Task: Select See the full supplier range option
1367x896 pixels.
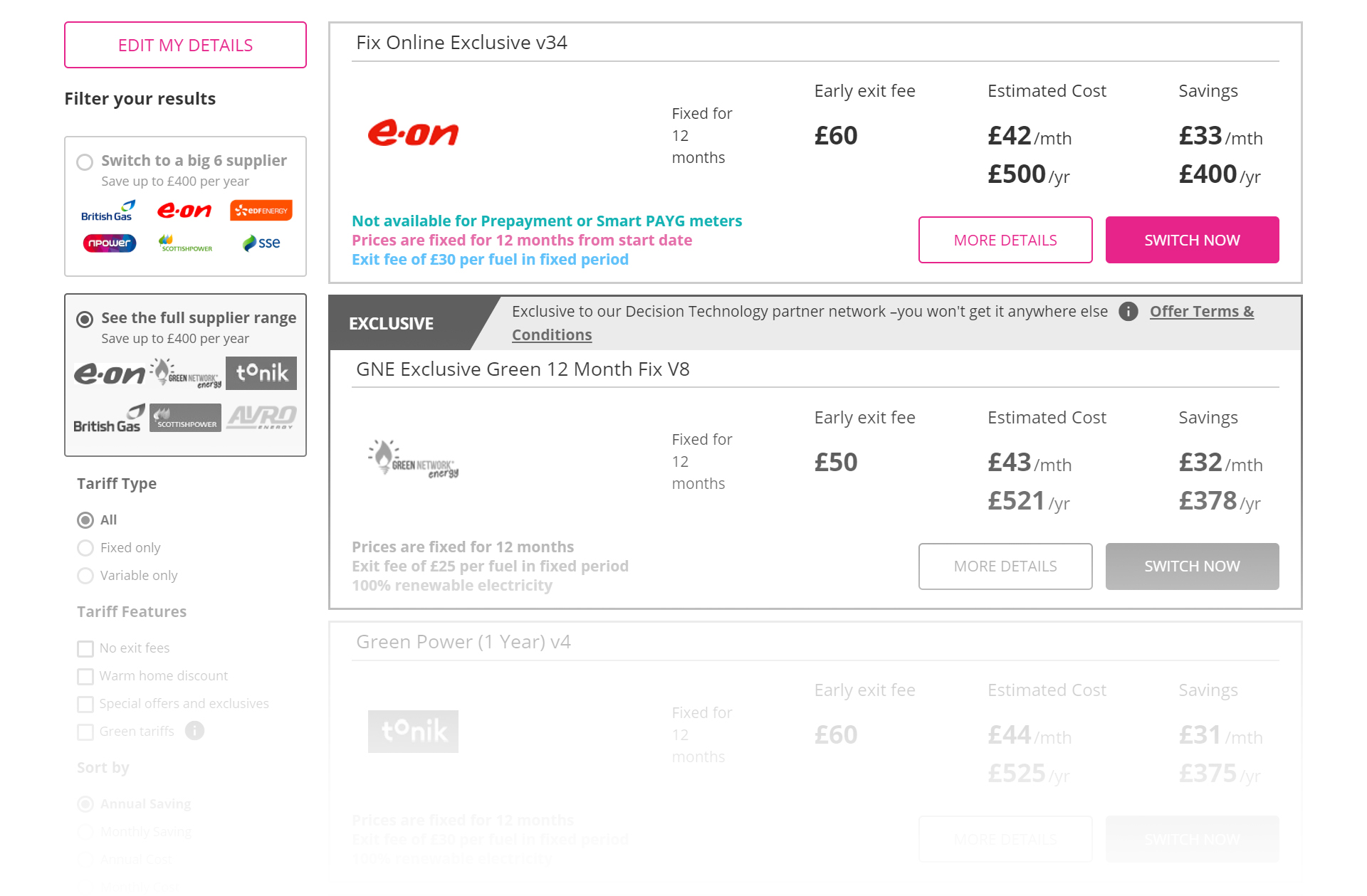Action: (85, 320)
